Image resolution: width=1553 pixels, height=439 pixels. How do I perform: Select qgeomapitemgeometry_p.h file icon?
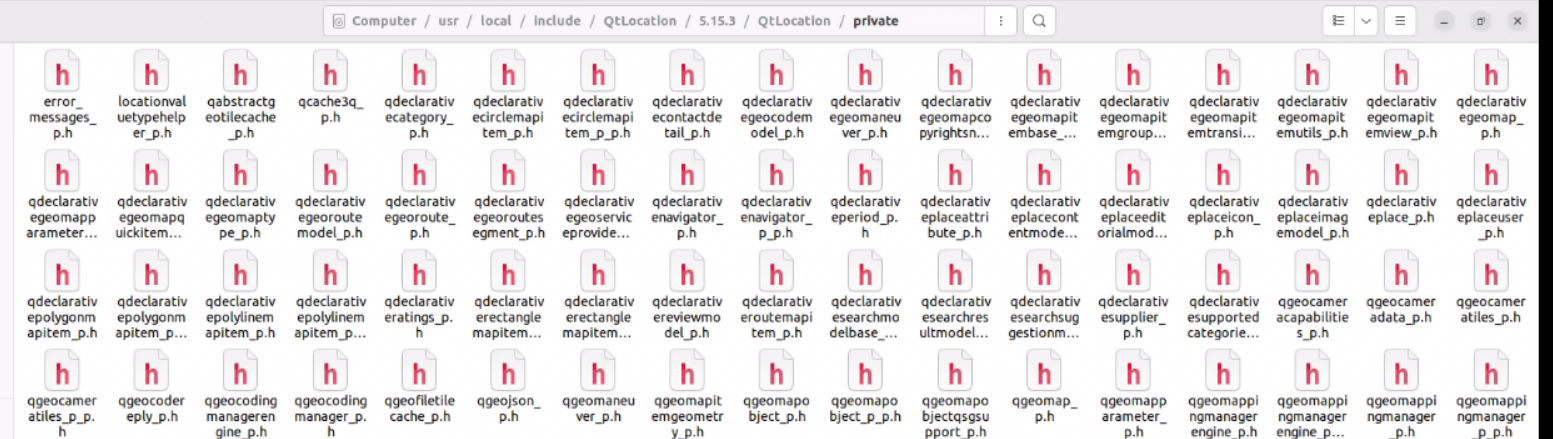(x=687, y=370)
